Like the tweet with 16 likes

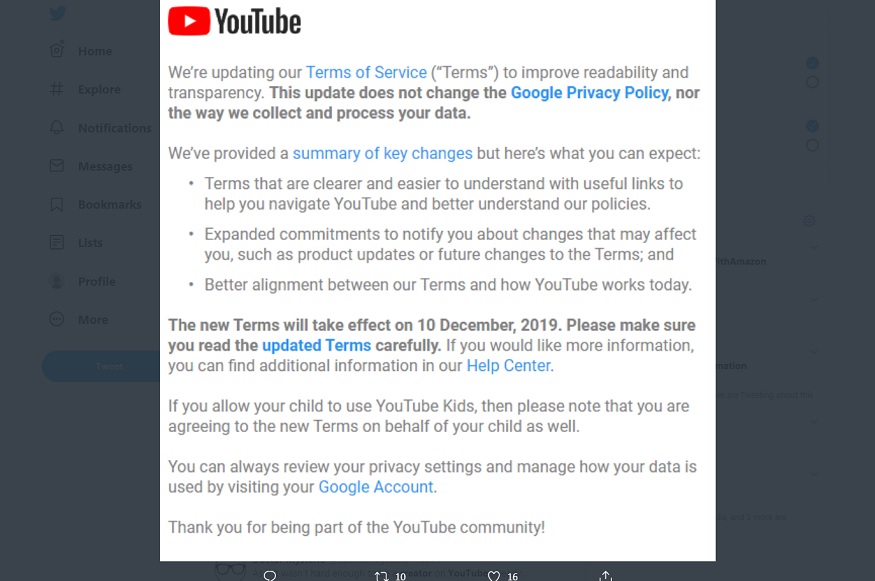pyautogui.click(x=494, y=576)
